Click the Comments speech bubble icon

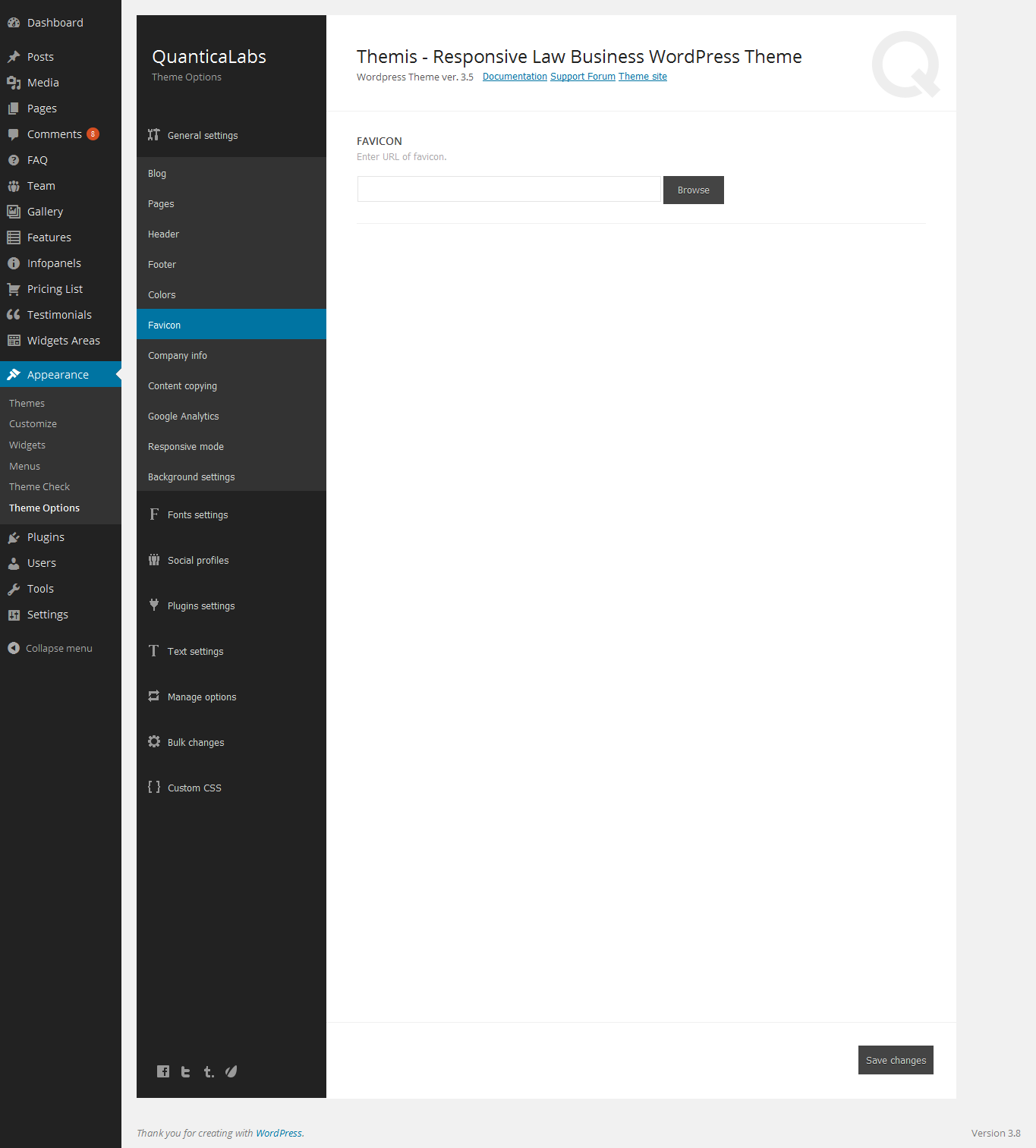(x=14, y=134)
